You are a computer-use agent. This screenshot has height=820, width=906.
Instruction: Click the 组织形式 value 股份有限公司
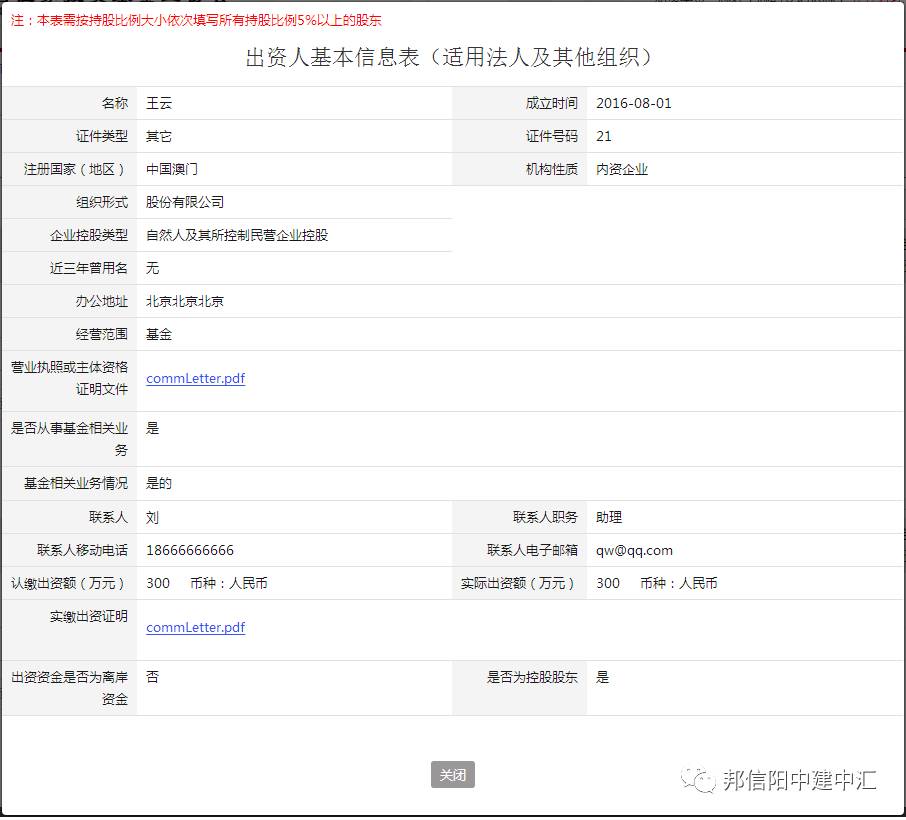point(185,202)
